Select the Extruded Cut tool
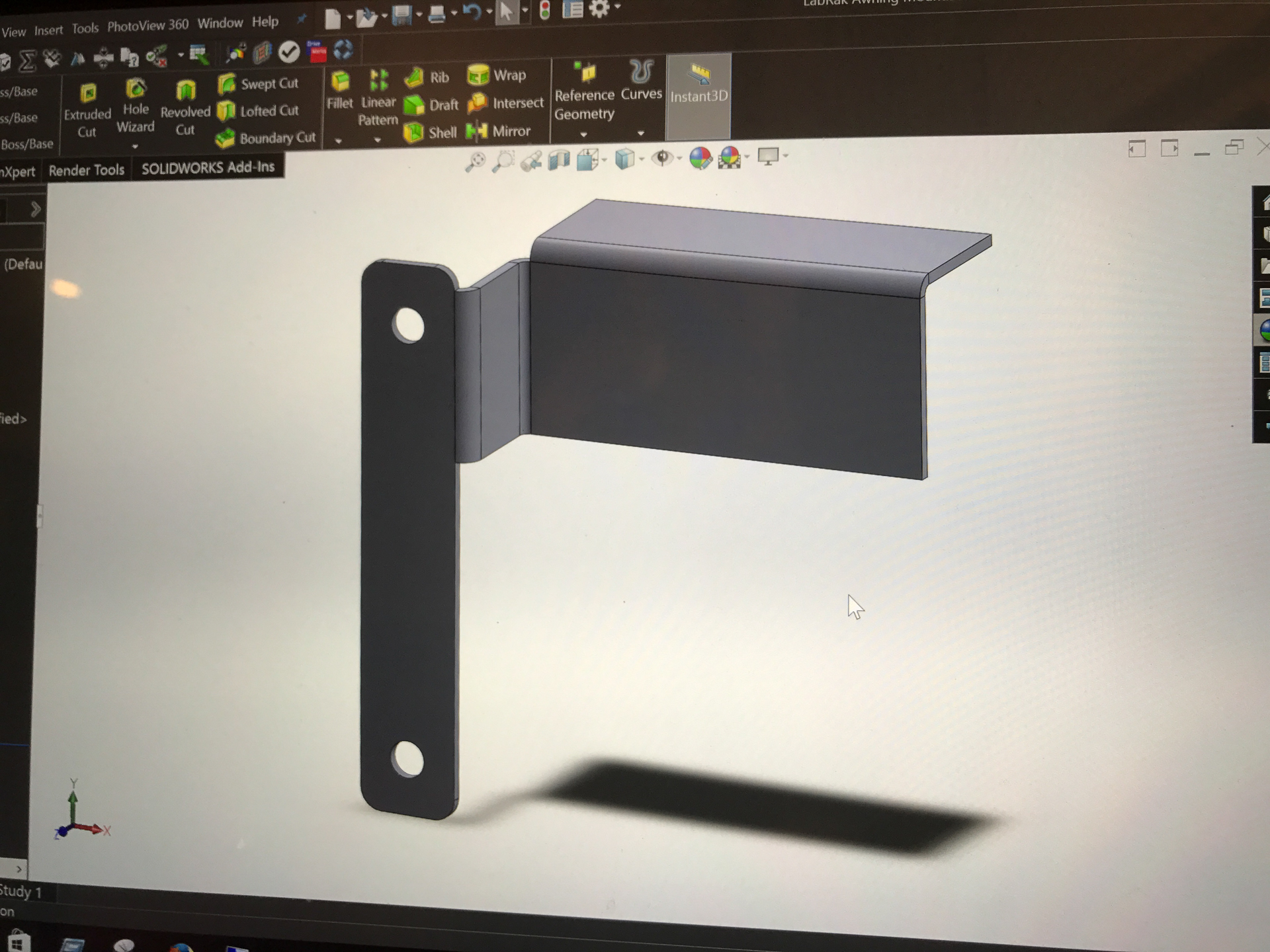This screenshot has height=952, width=1270. [x=87, y=110]
